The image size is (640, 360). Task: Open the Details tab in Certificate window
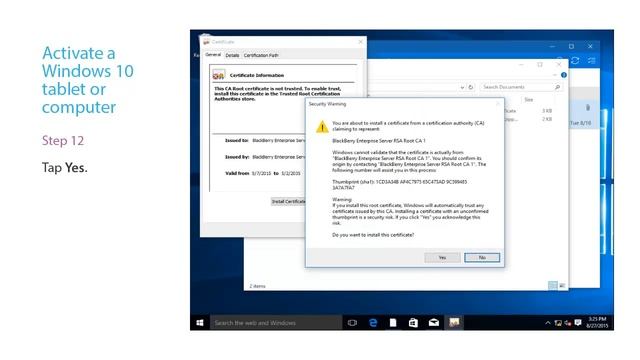(x=232, y=55)
